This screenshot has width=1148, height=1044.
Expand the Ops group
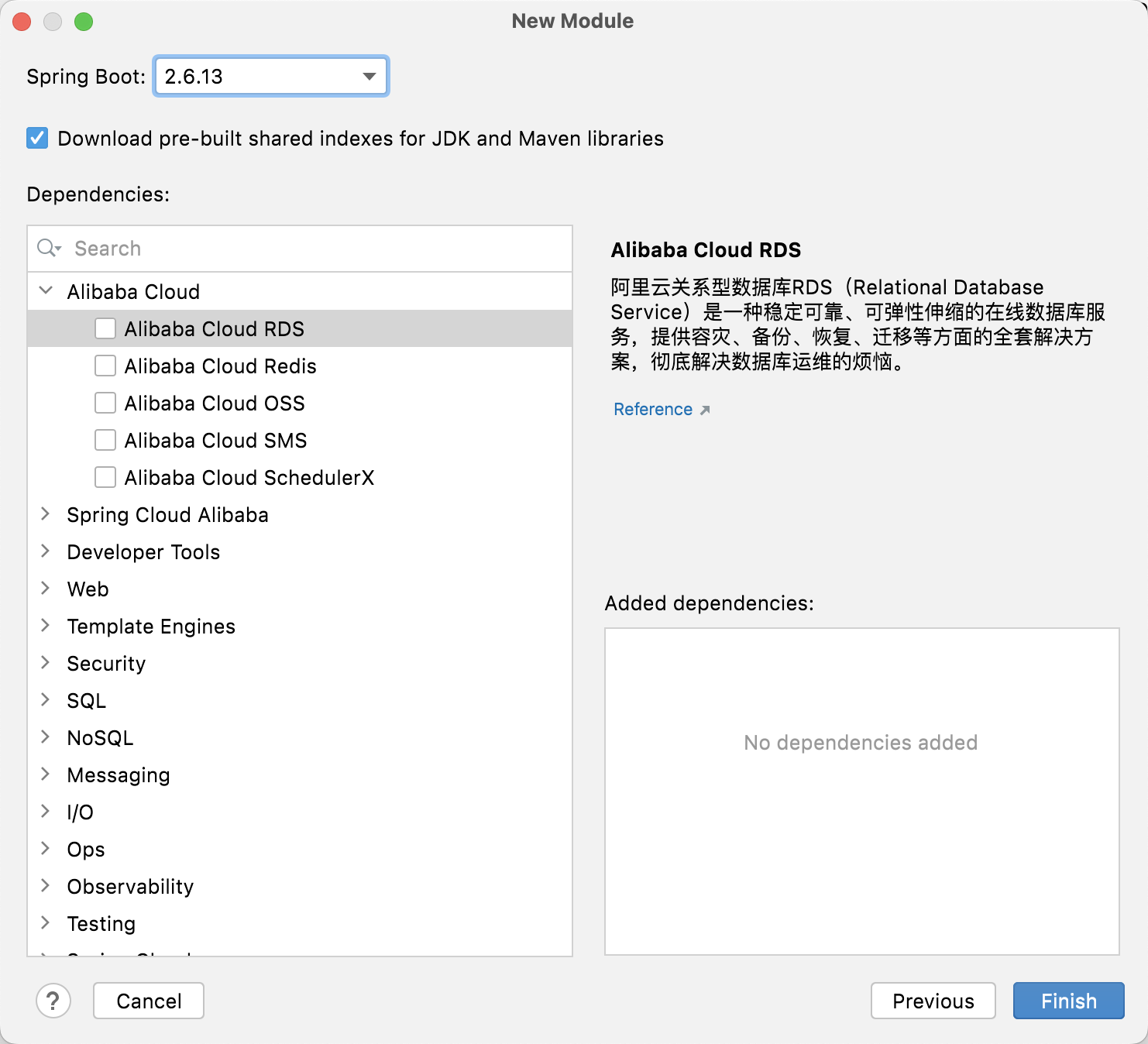pyautogui.click(x=46, y=848)
